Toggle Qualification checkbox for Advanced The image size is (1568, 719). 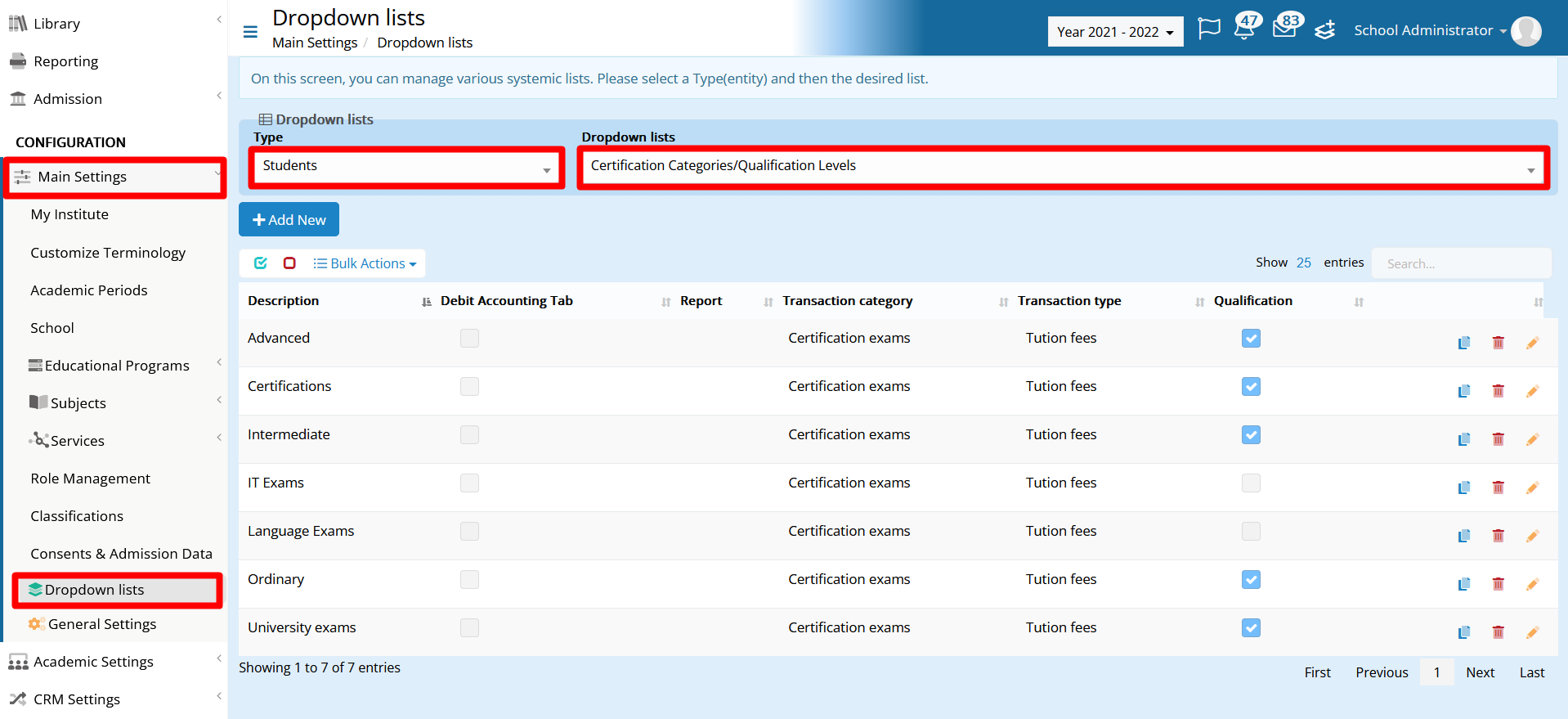(1251, 338)
